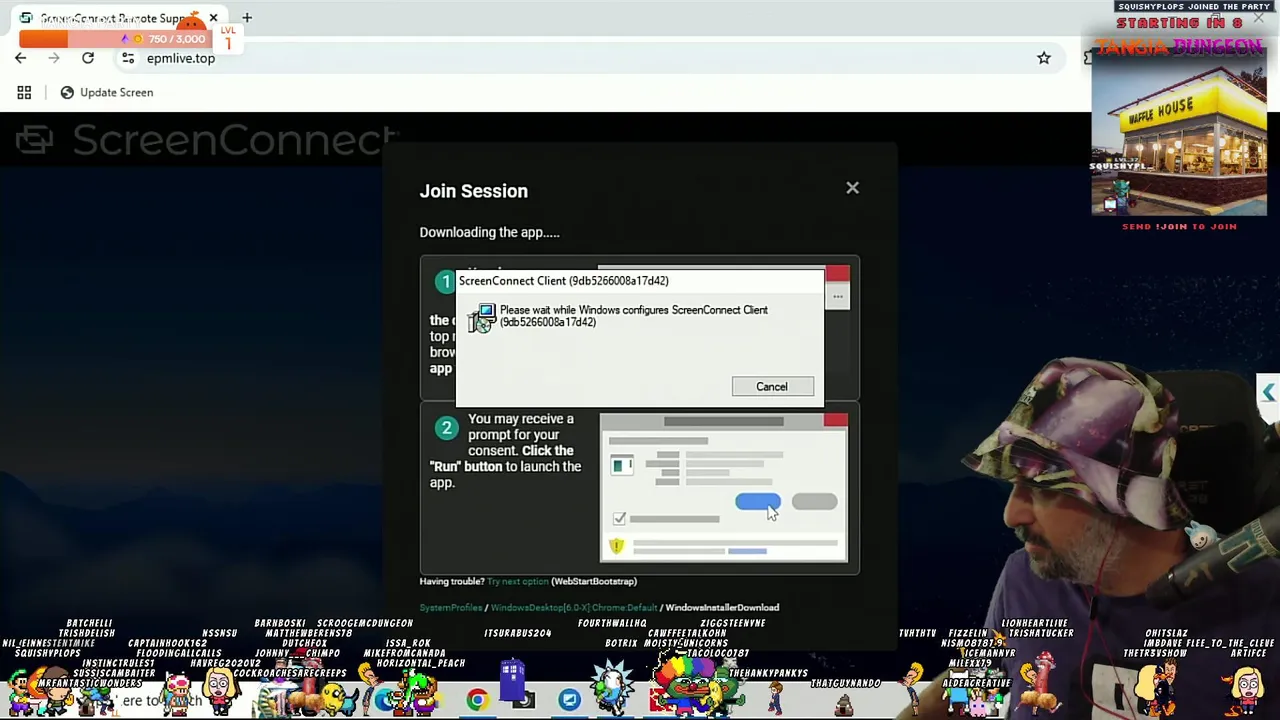Select WindowsDesktop Chrome Default breadcrumb link
The height and width of the screenshot is (720, 1280).
point(574,607)
